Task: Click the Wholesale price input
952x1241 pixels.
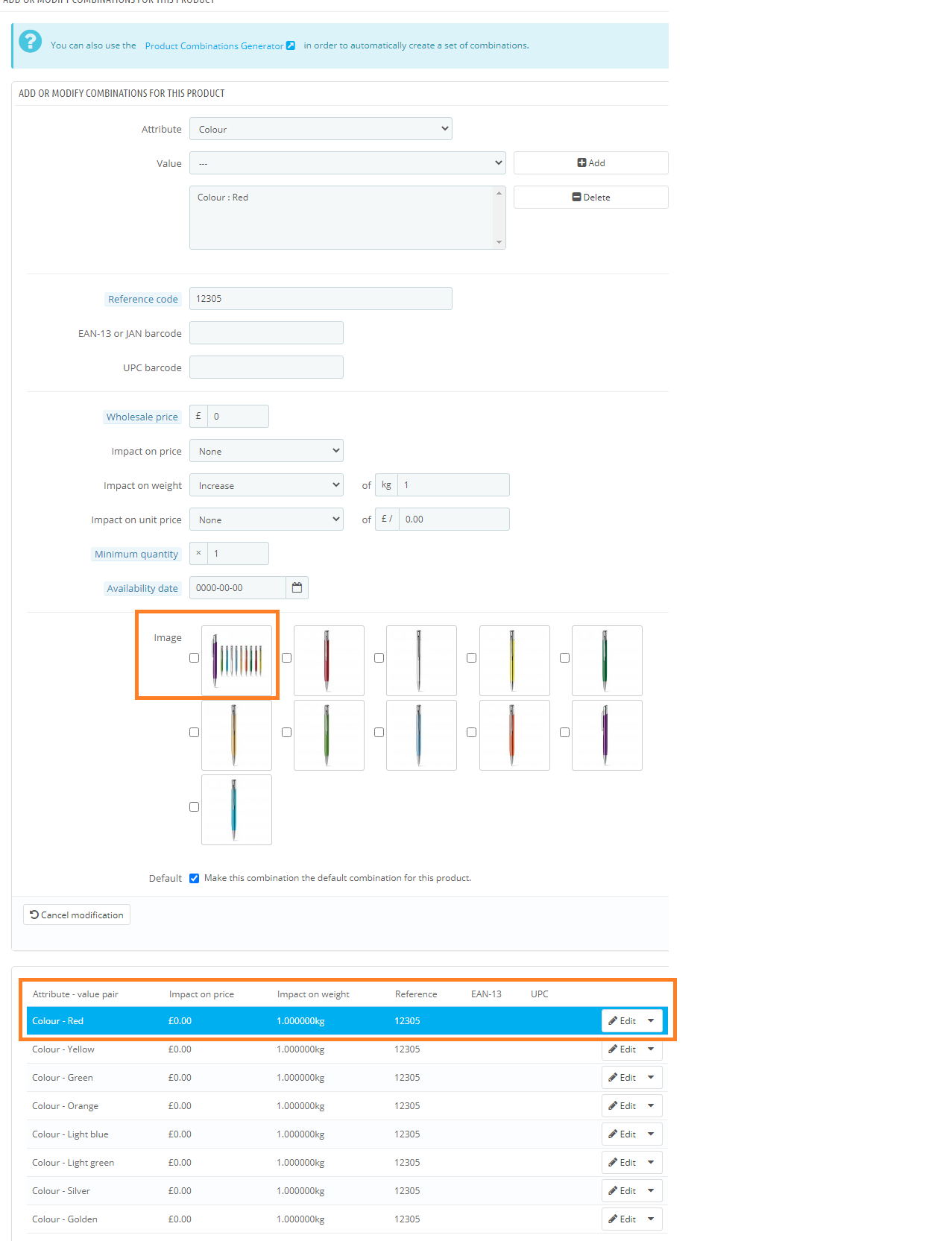Action: (238, 417)
